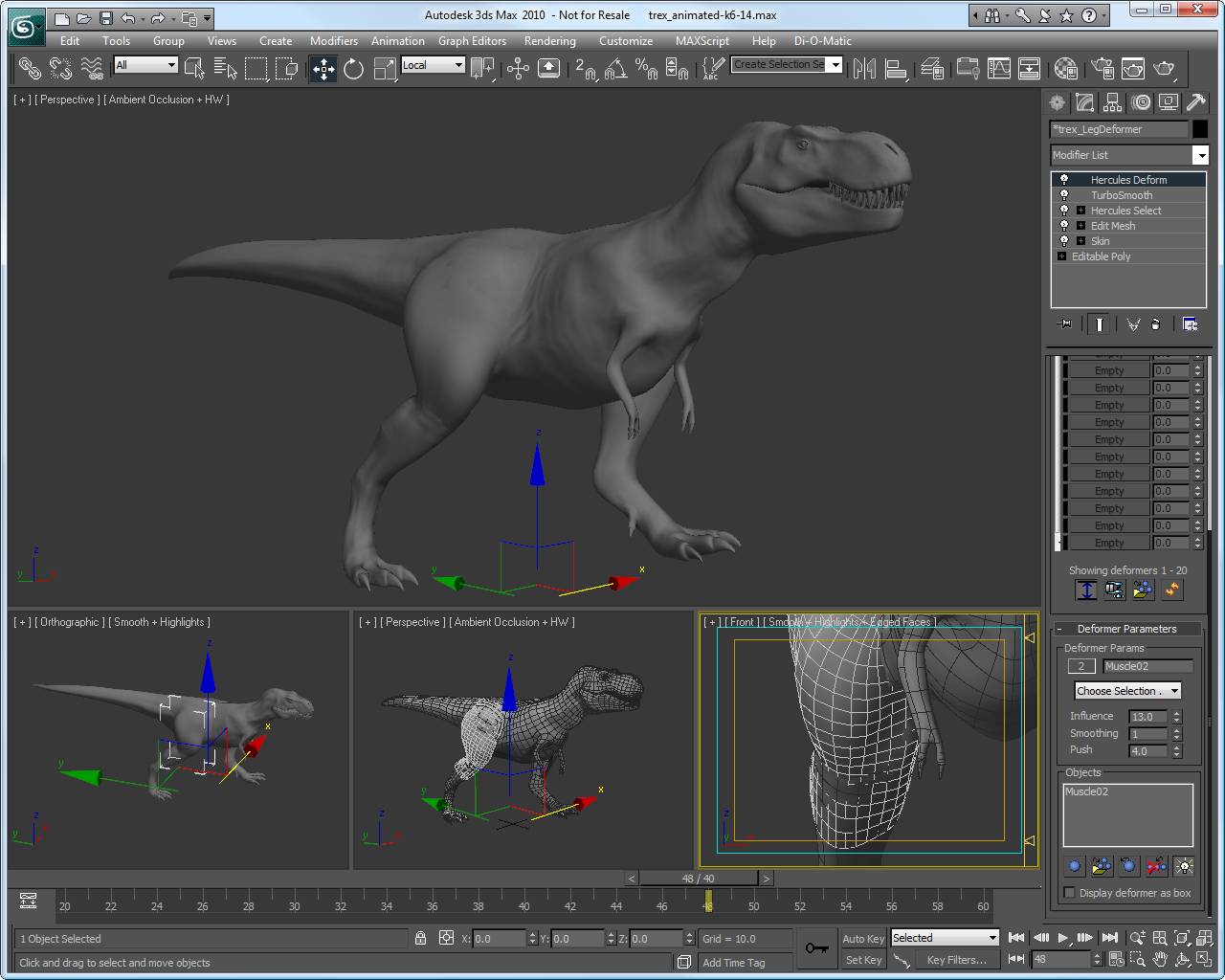Viewport: 1225px width, 980px height.
Task: Open the Choose Selection dropdown
Action: click(x=1127, y=690)
